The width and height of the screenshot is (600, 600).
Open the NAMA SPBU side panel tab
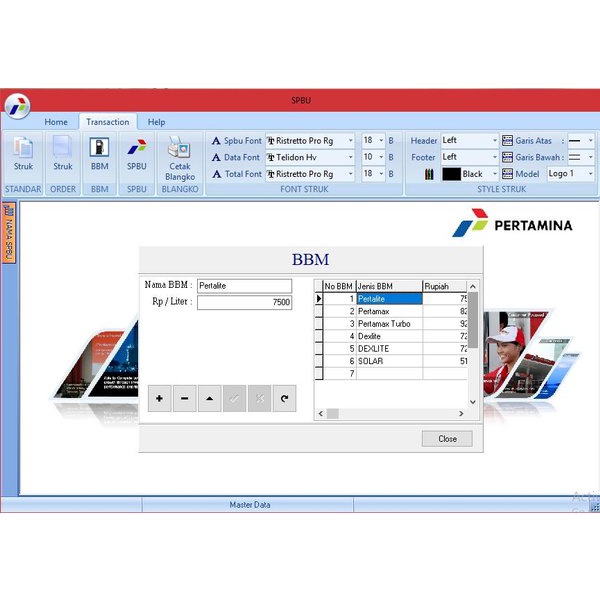click(9, 233)
